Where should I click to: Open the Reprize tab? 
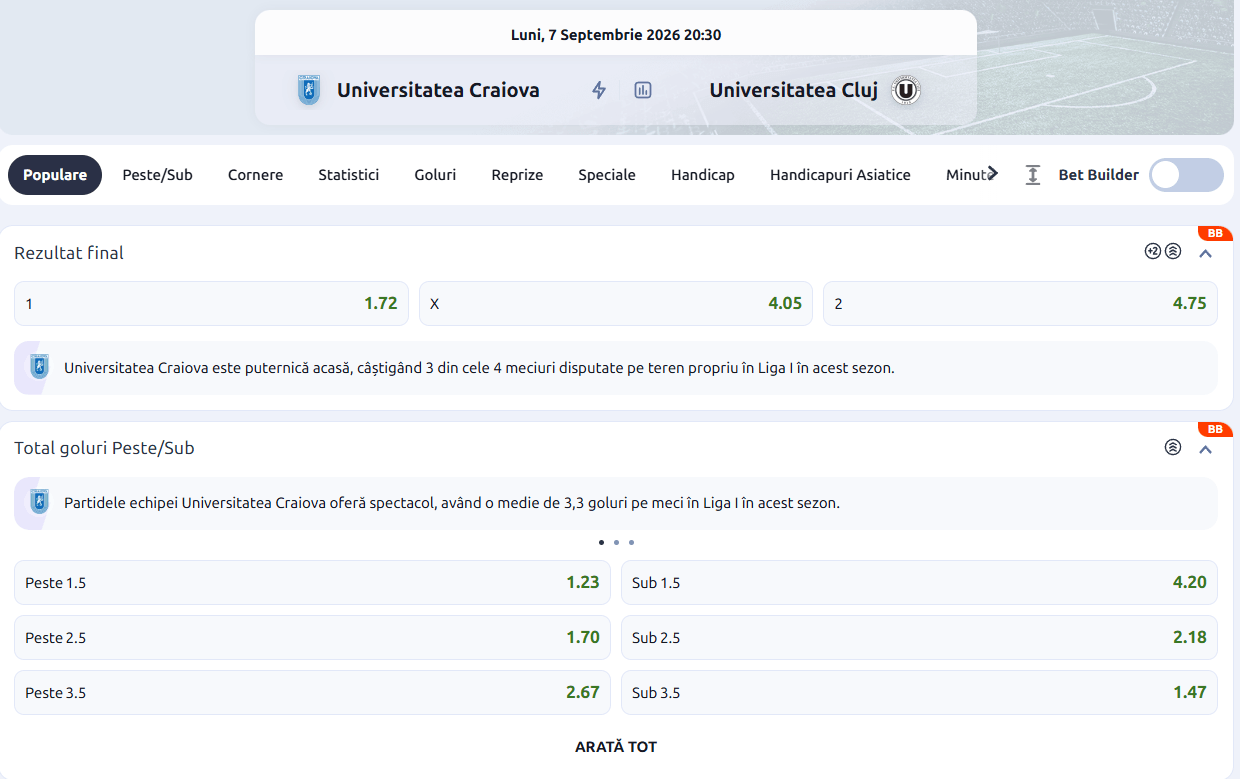[x=517, y=175]
